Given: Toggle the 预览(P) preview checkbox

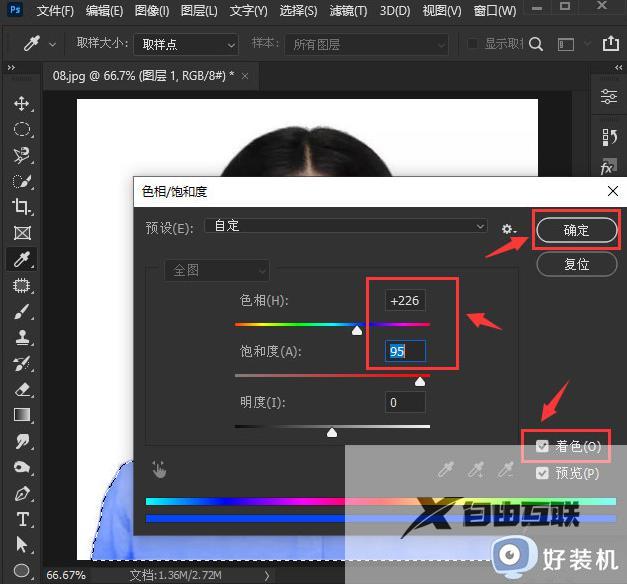Looking at the screenshot, I should pyautogui.click(x=542, y=473).
